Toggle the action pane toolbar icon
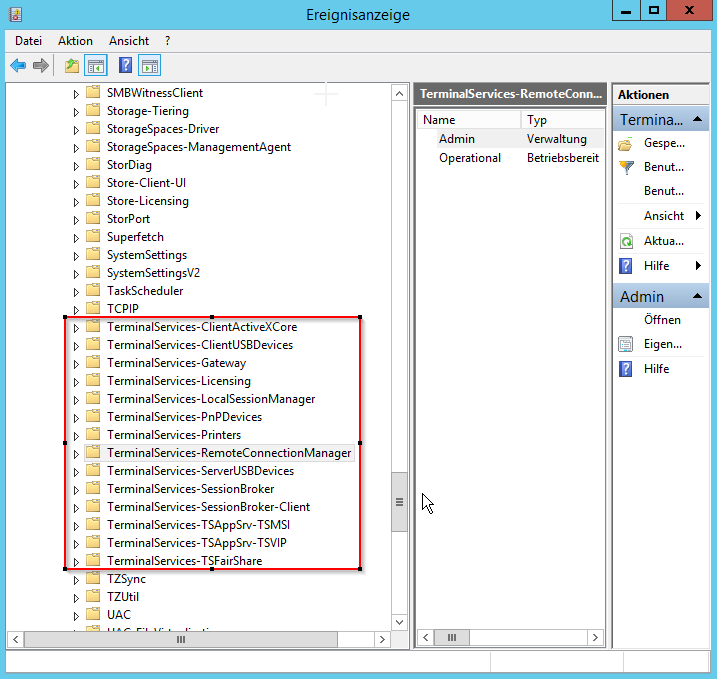Screen dimensions: 717x679 click(150, 66)
